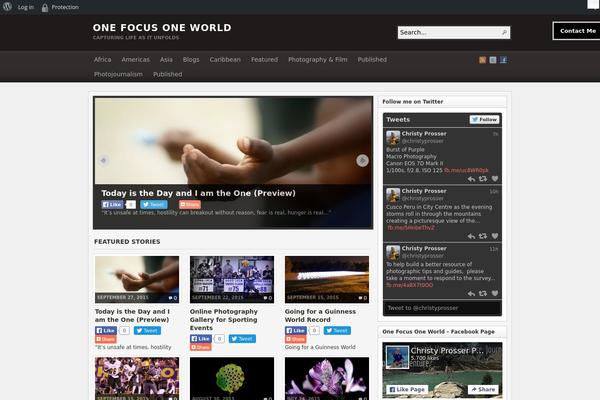Favorite the photographic tips survey tweet

pyautogui.click(x=495, y=294)
